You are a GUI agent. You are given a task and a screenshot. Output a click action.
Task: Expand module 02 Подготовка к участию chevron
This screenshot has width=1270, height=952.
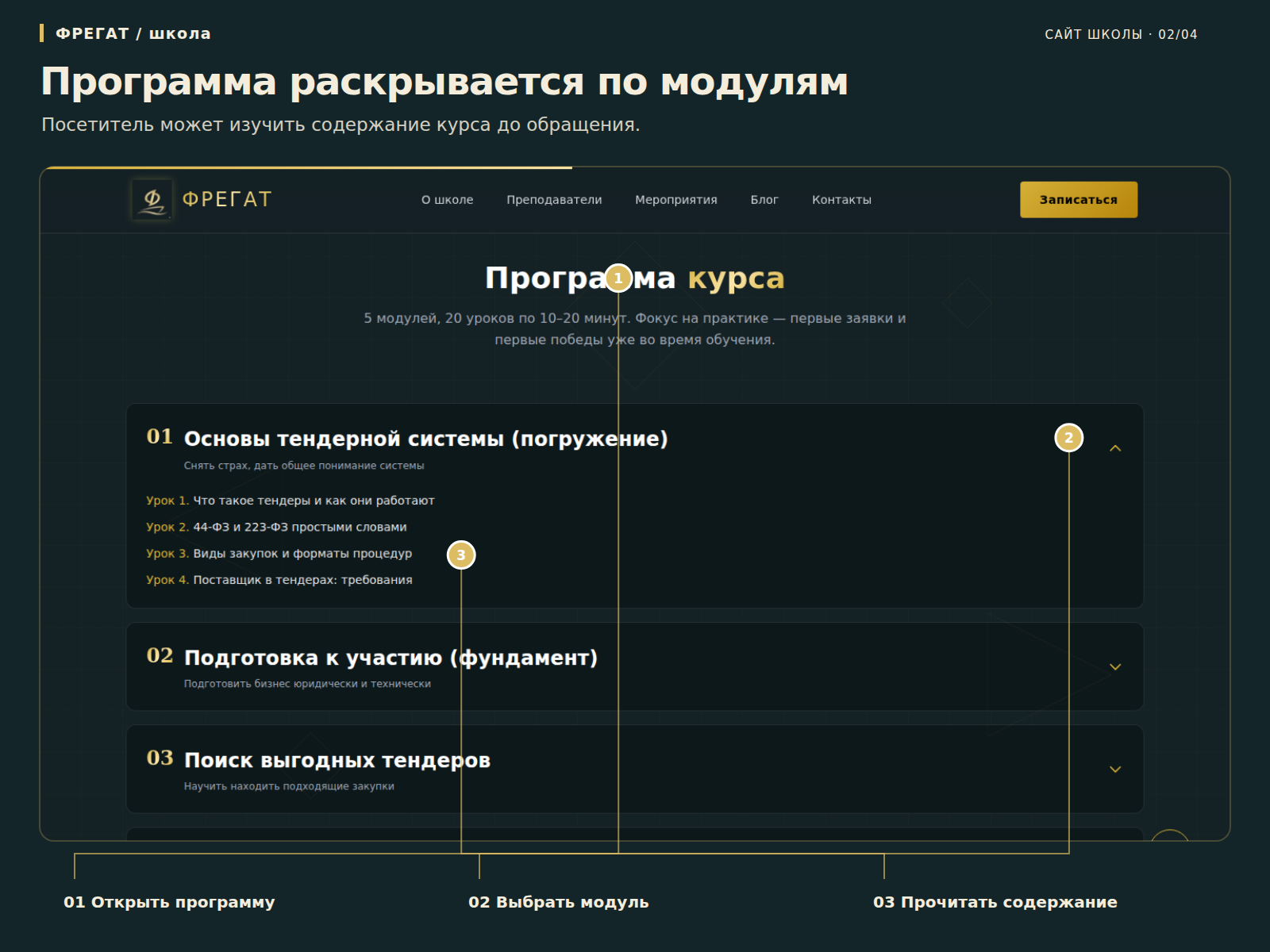pos(1115,667)
